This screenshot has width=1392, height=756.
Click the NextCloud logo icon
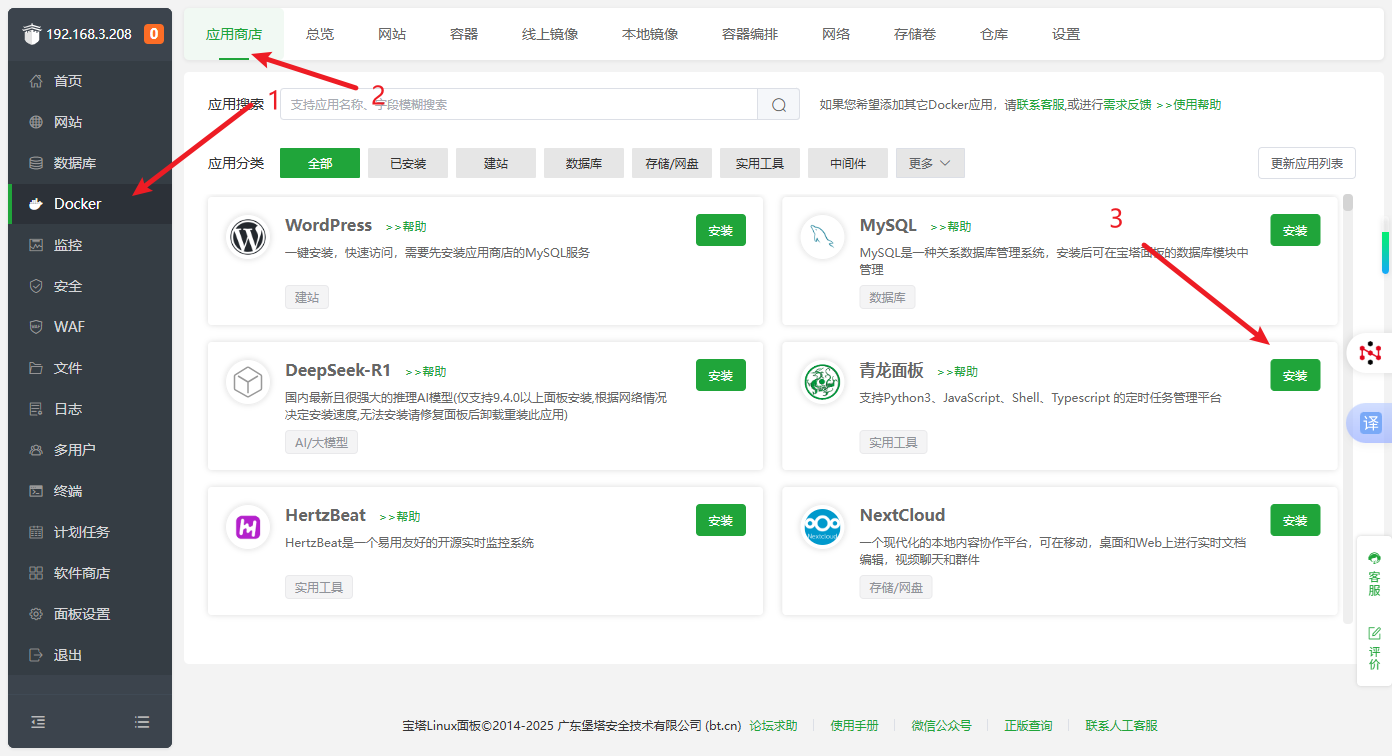(822, 526)
